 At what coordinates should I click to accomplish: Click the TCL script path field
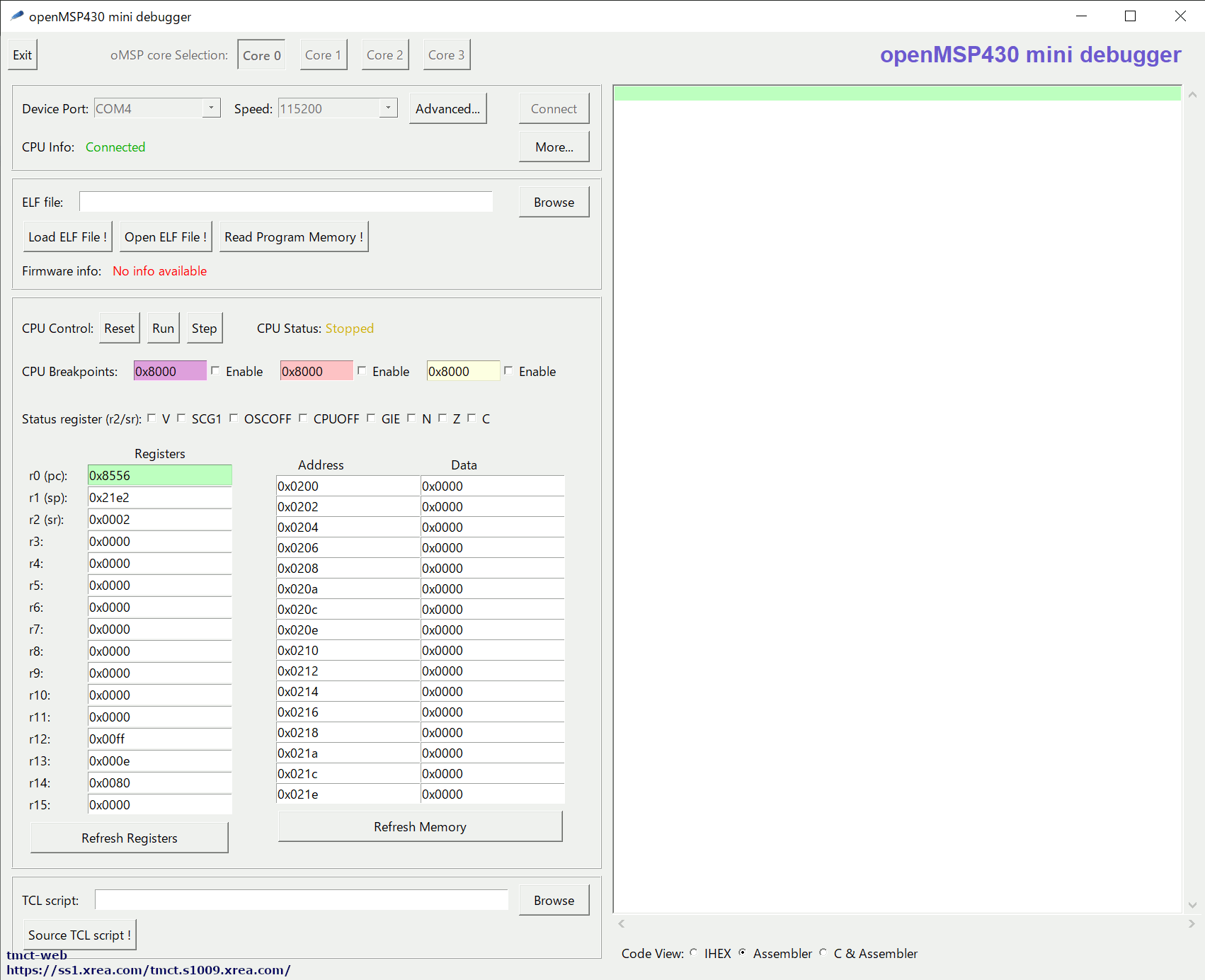[302, 900]
